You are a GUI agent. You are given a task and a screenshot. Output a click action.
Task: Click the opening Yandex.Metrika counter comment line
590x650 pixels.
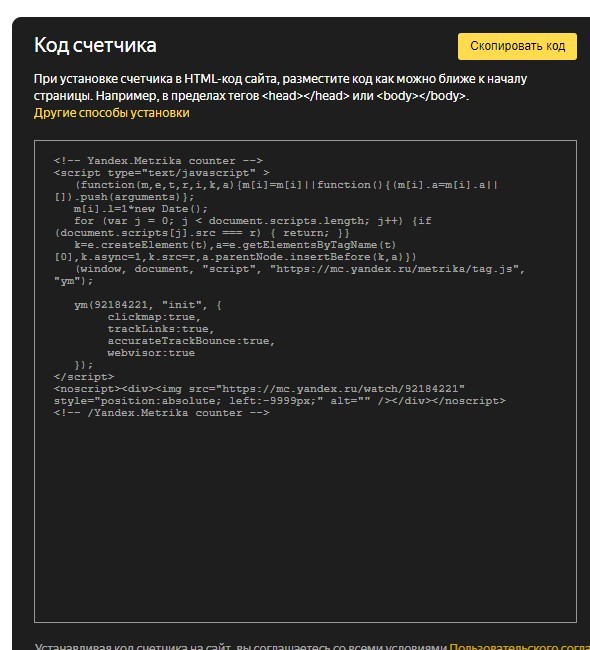tap(158, 161)
